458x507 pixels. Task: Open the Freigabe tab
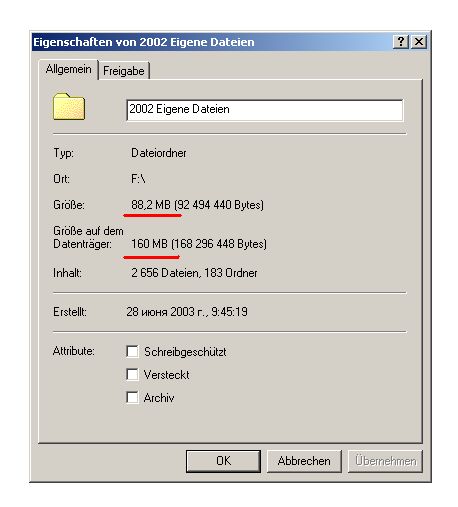coord(124,71)
